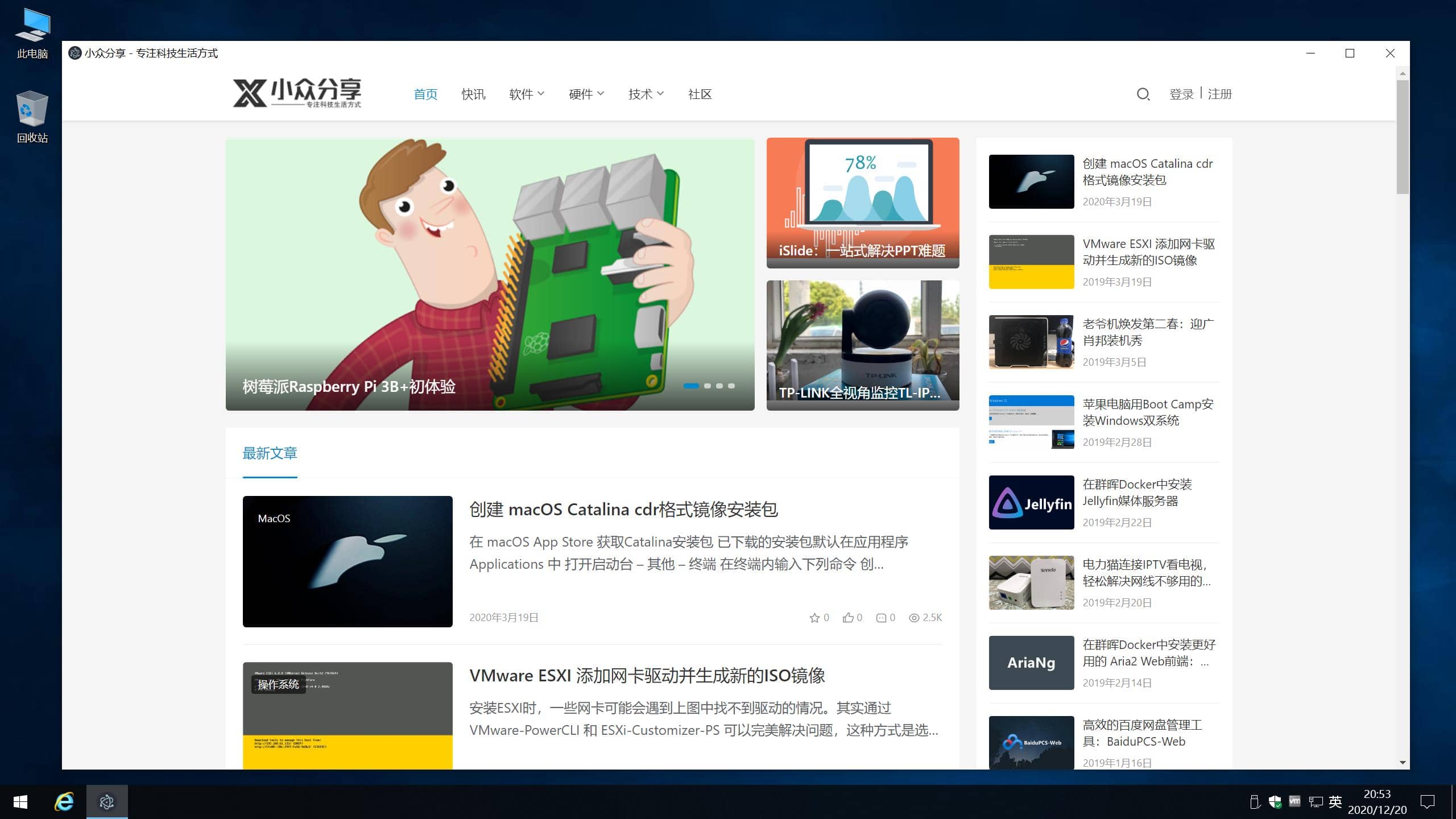Screen dimensions: 1456x819
Task: Select the fourth carousel slide dot
Action: 731,386
